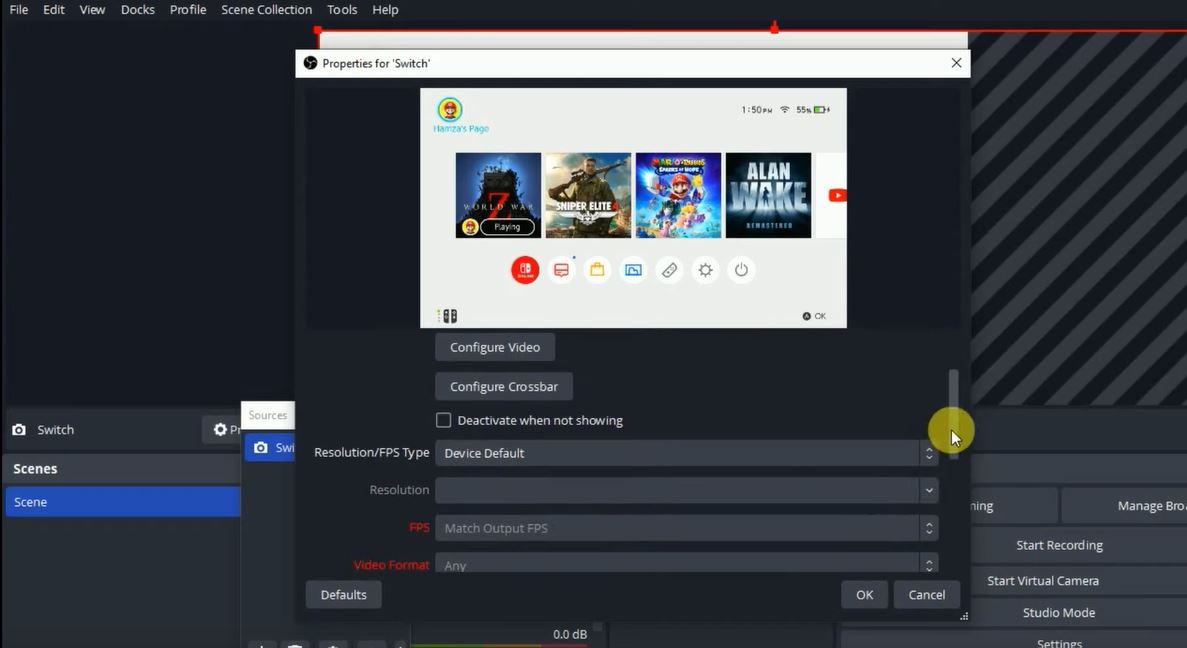
Task: Click the dialog resize grip corner
Action: click(x=964, y=616)
